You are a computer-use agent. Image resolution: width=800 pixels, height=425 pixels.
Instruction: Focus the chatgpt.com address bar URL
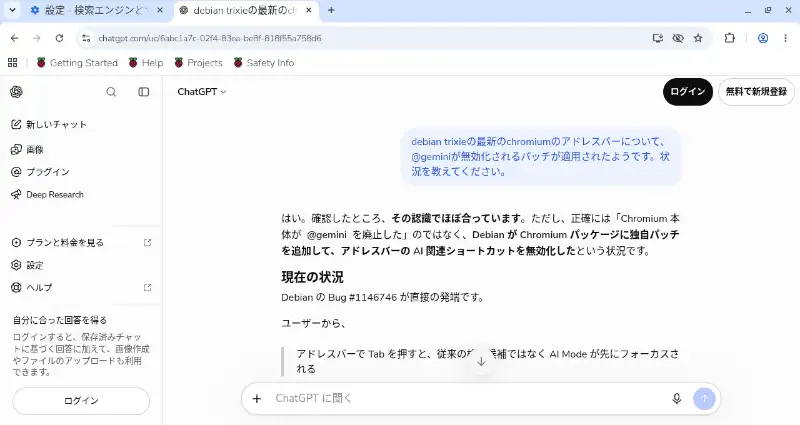(x=210, y=38)
